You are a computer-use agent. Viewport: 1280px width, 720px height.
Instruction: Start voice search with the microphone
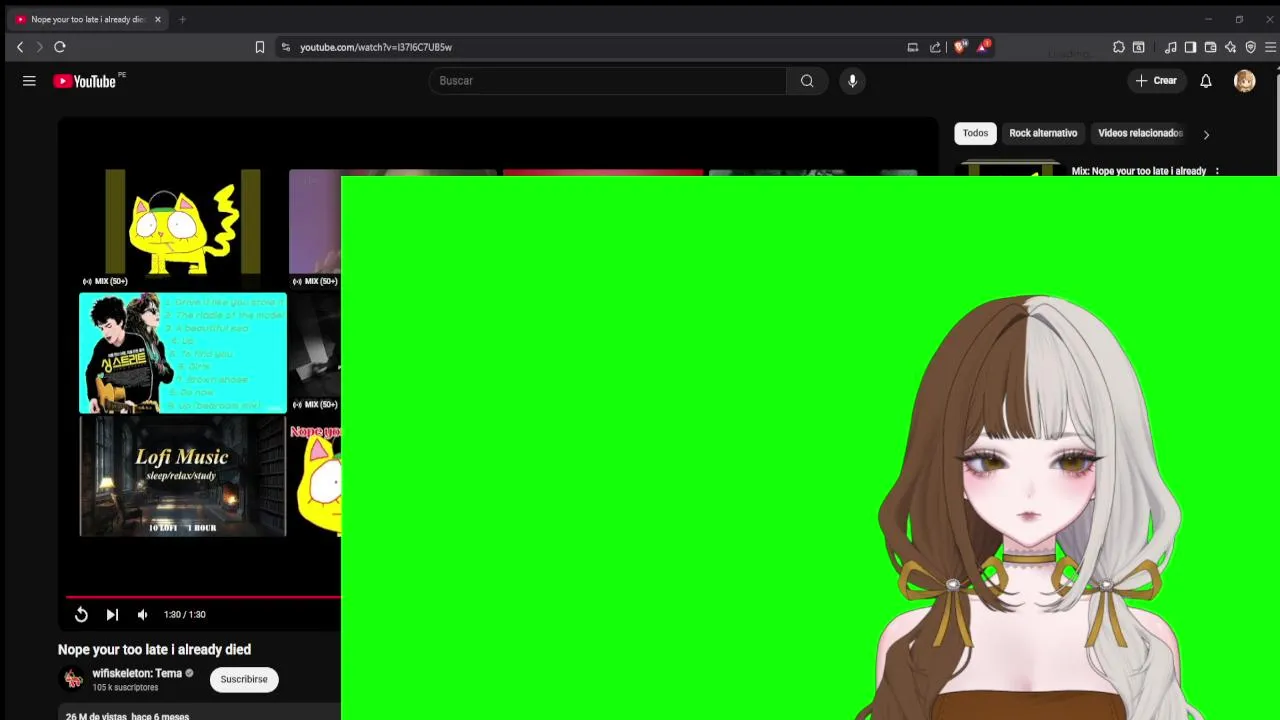[852, 81]
